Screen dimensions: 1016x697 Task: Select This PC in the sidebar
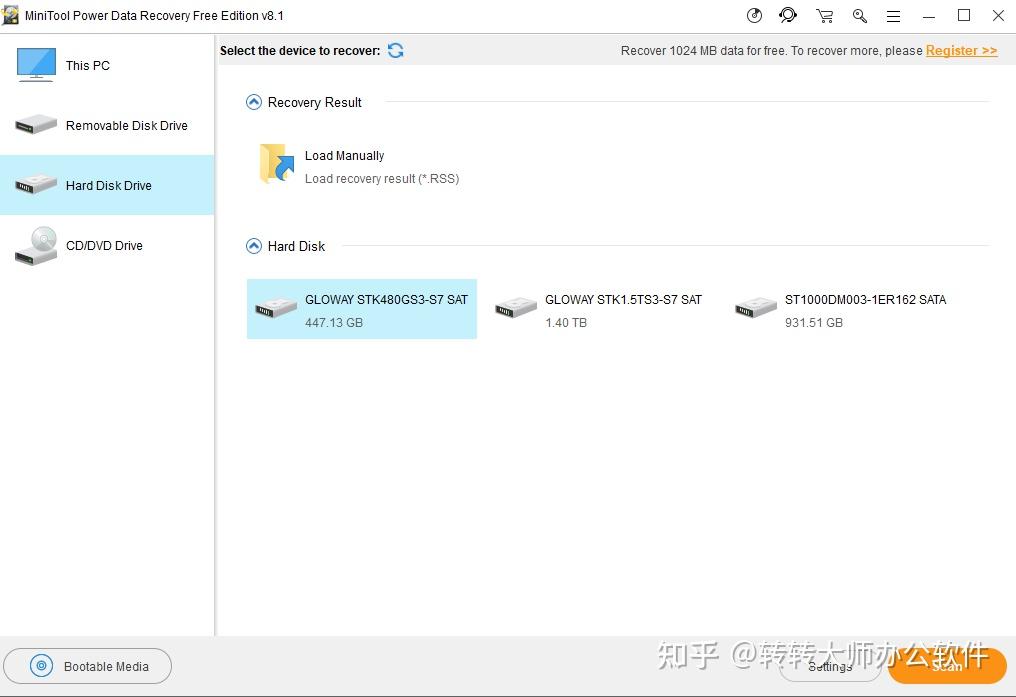click(107, 65)
